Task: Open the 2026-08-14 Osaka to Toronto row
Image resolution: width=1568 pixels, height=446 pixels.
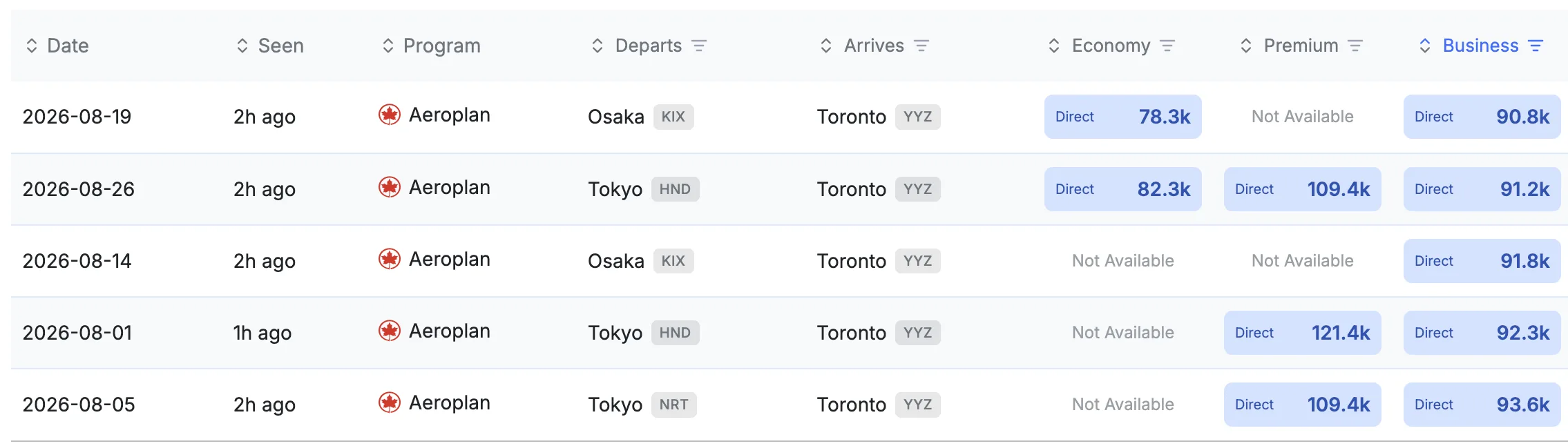Action: pyautogui.click(x=790, y=261)
